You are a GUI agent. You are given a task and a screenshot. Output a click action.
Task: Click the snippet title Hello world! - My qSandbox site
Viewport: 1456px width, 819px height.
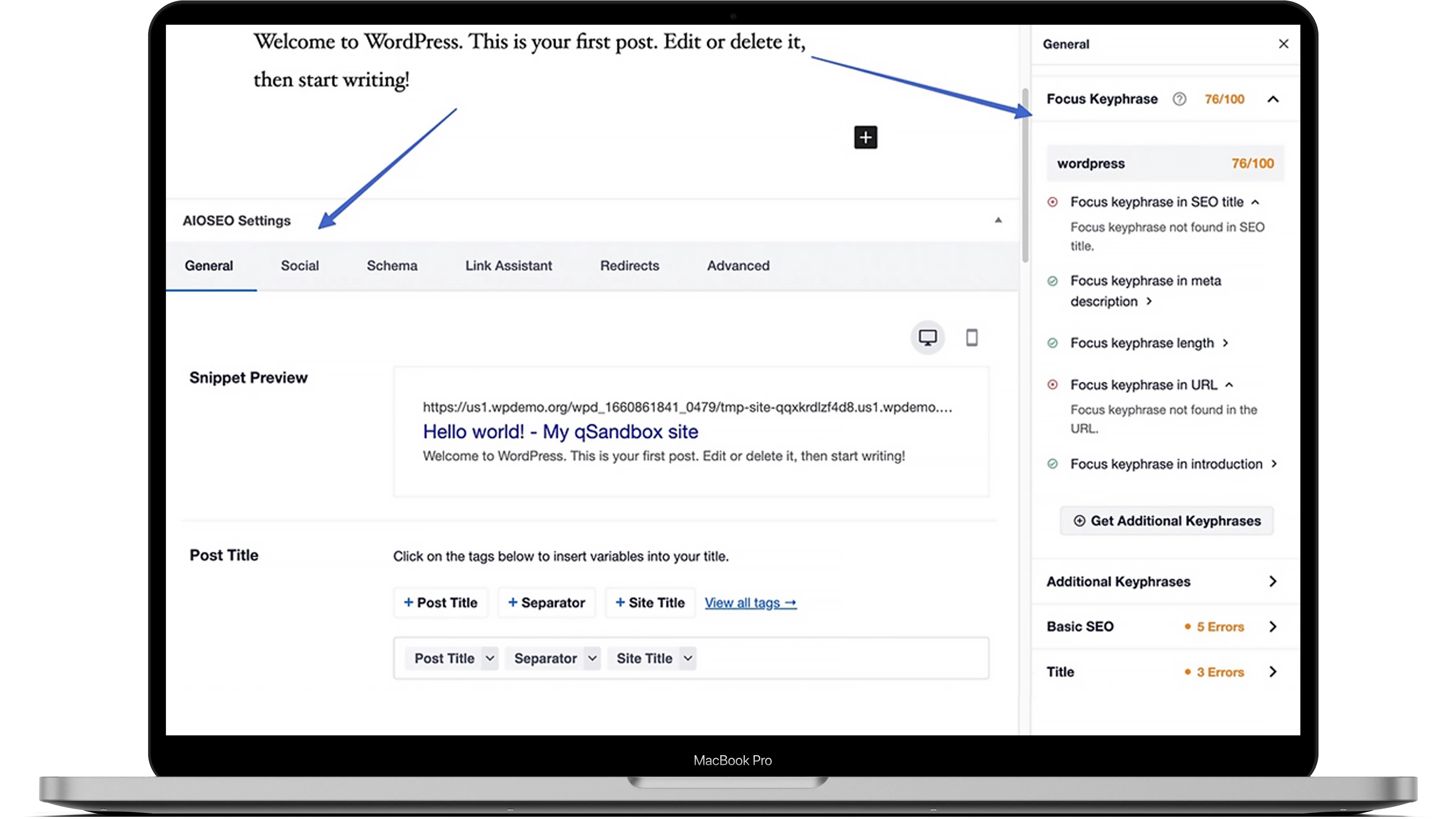coord(560,432)
